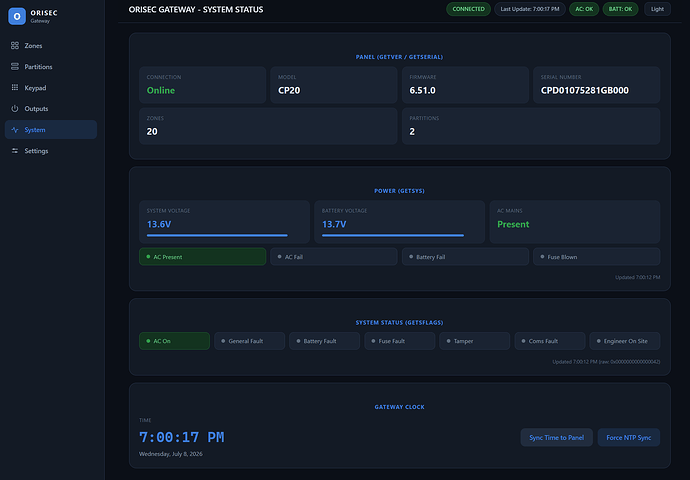
Task: Click the Outputs power icon
Action: (15, 109)
